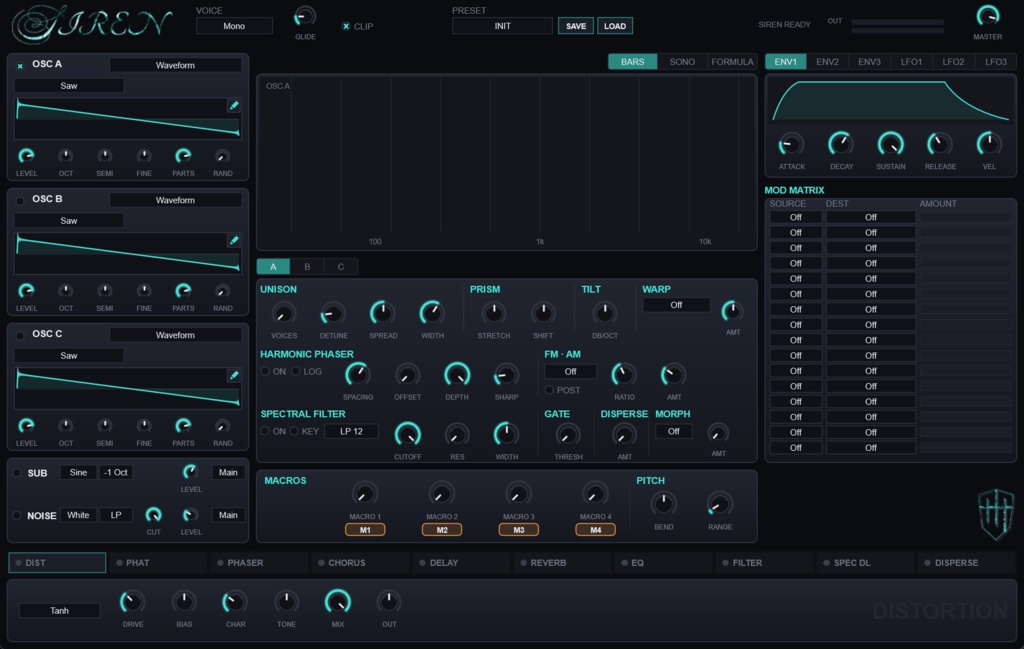Open OSC A Saw shape dropdown
The height and width of the screenshot is (649, 1024).
pyautogui.click(x=69, y=86)
